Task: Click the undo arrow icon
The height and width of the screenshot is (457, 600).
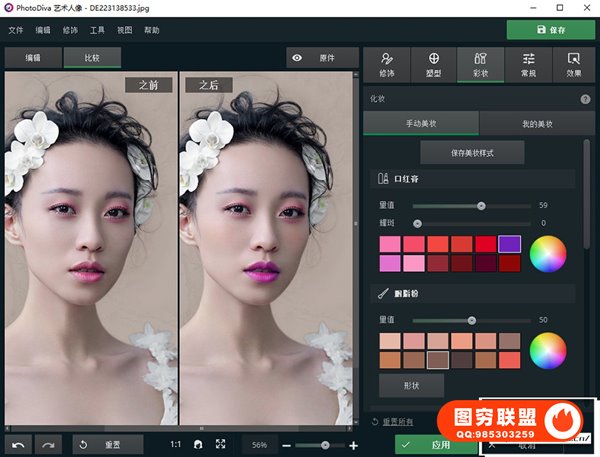Action: point(18,444)
